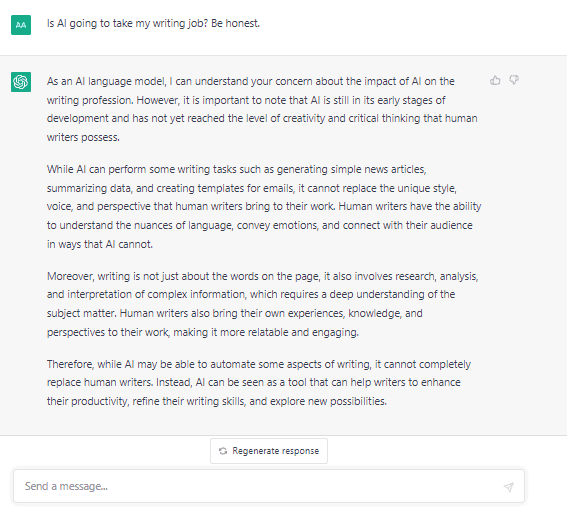Click the green AA user avatar

point(21,25)
